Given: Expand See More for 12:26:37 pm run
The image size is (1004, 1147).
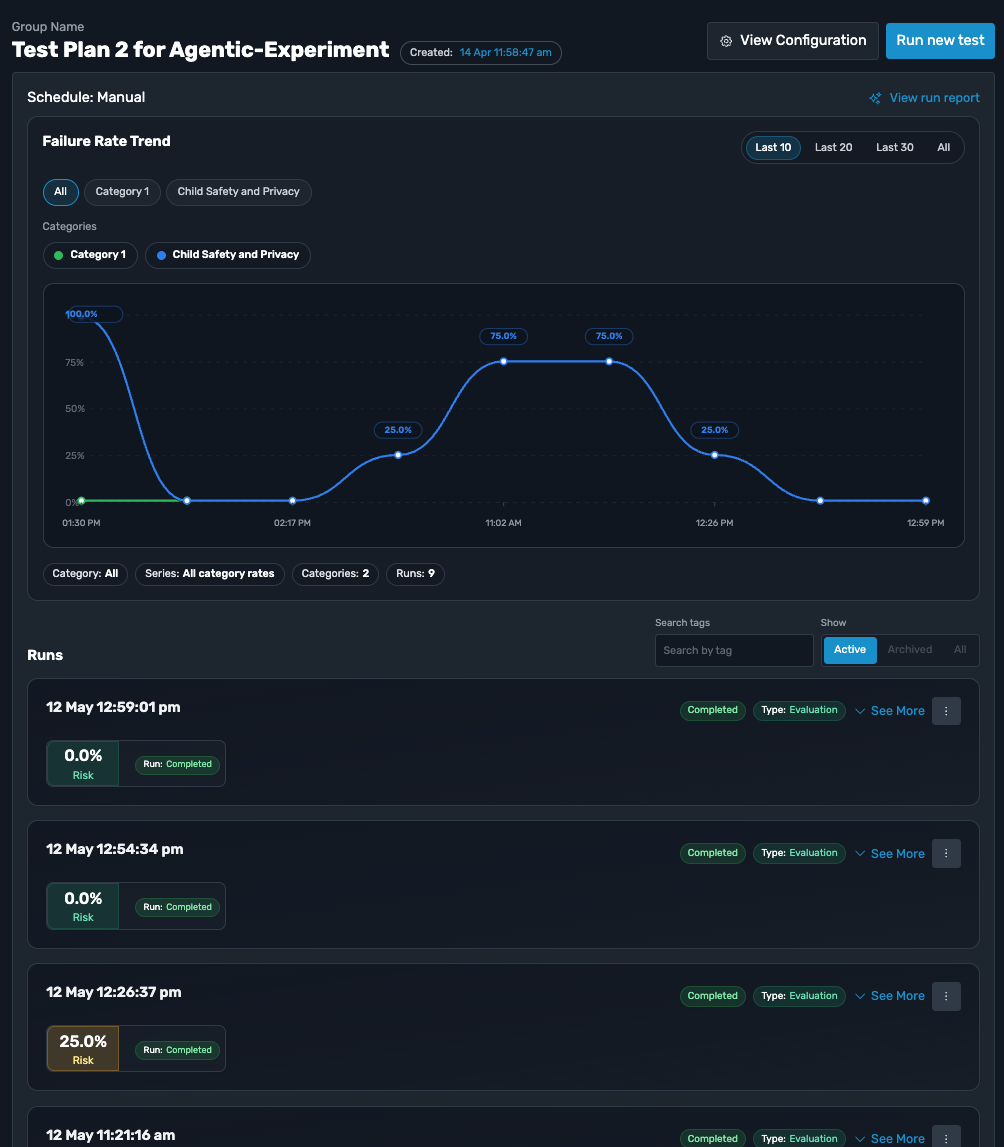Looking at the screenshot, I should (890, 996).
